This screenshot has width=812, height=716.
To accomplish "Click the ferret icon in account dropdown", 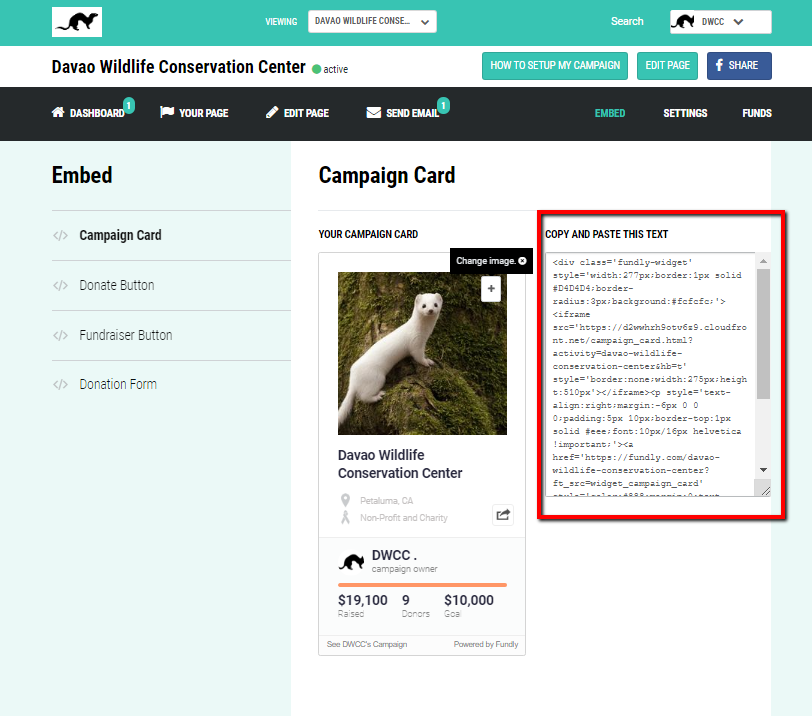I will click(683, 22).
